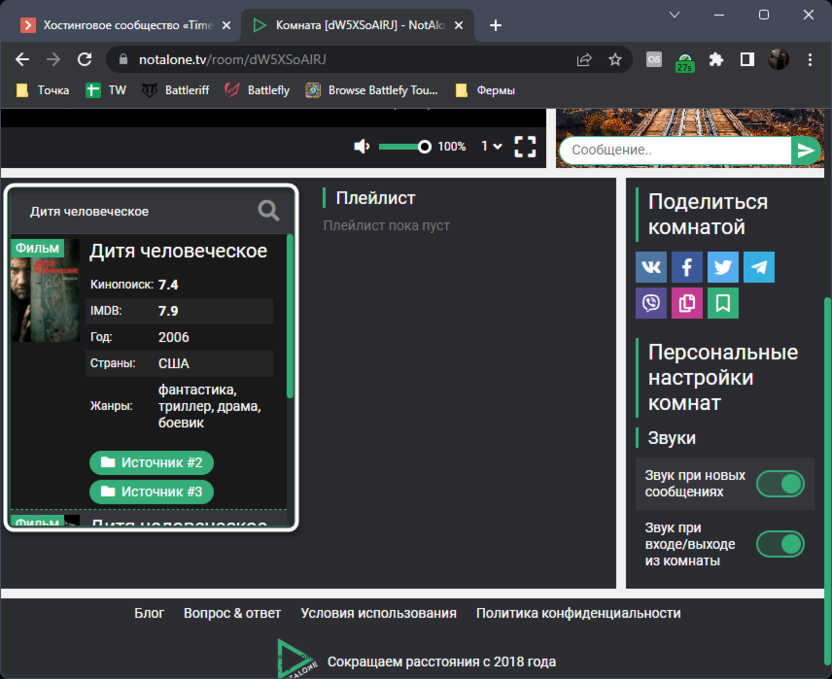Share room via Telegram icon
This screenshot has height=679, width=832.
[x=759, y=267]
